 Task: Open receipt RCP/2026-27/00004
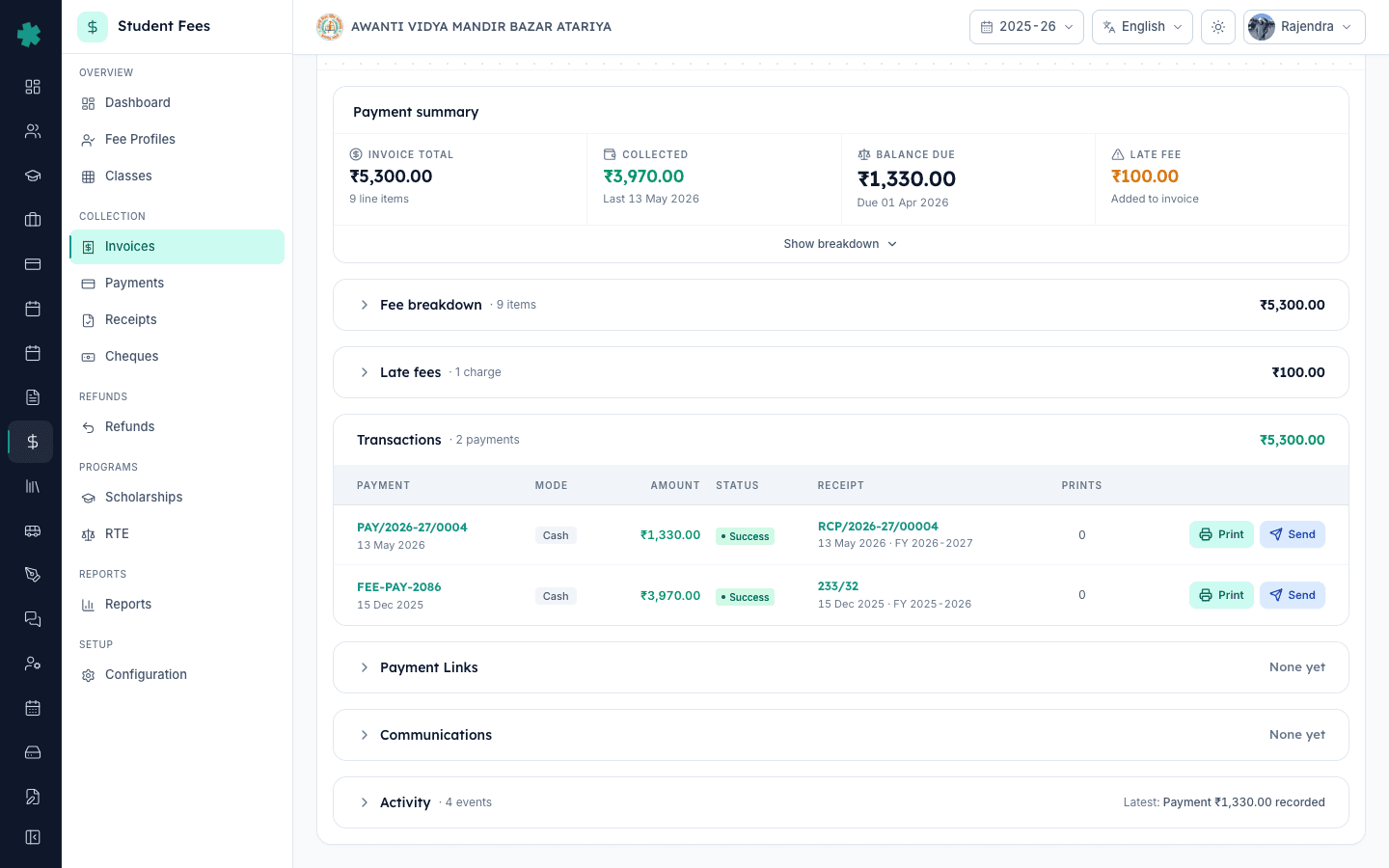click(878, 527)
